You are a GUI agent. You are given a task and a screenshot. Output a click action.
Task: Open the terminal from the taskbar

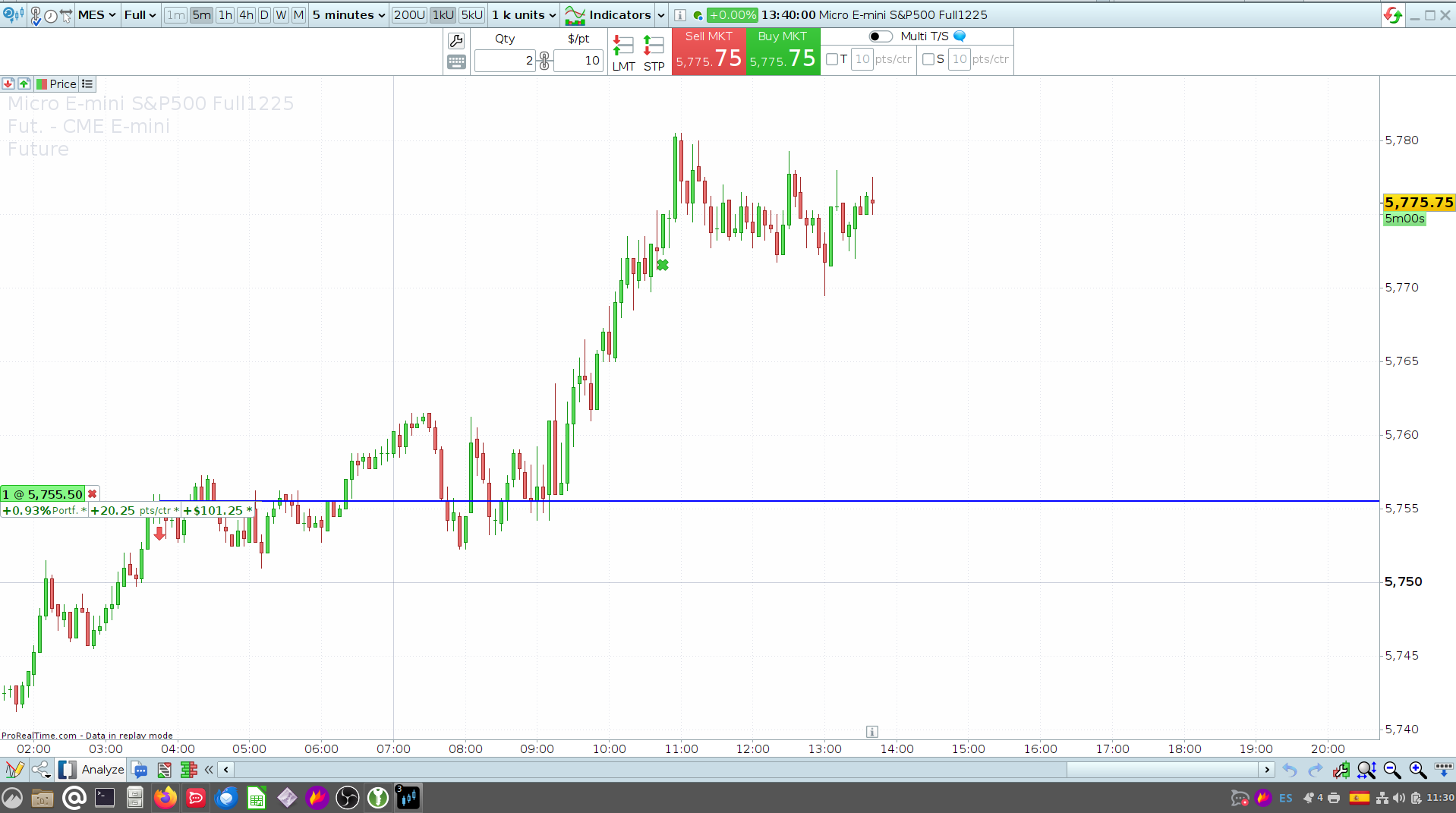(x=105, y=798)
